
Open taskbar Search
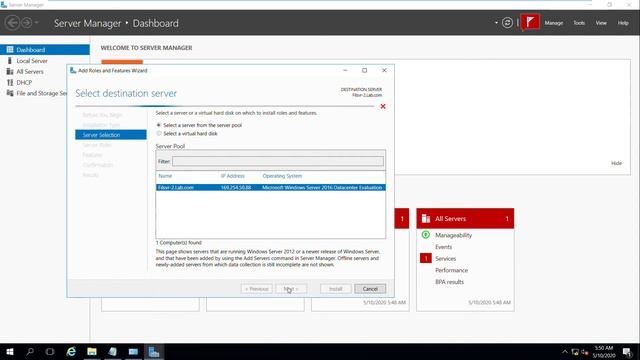pos(30,351)
